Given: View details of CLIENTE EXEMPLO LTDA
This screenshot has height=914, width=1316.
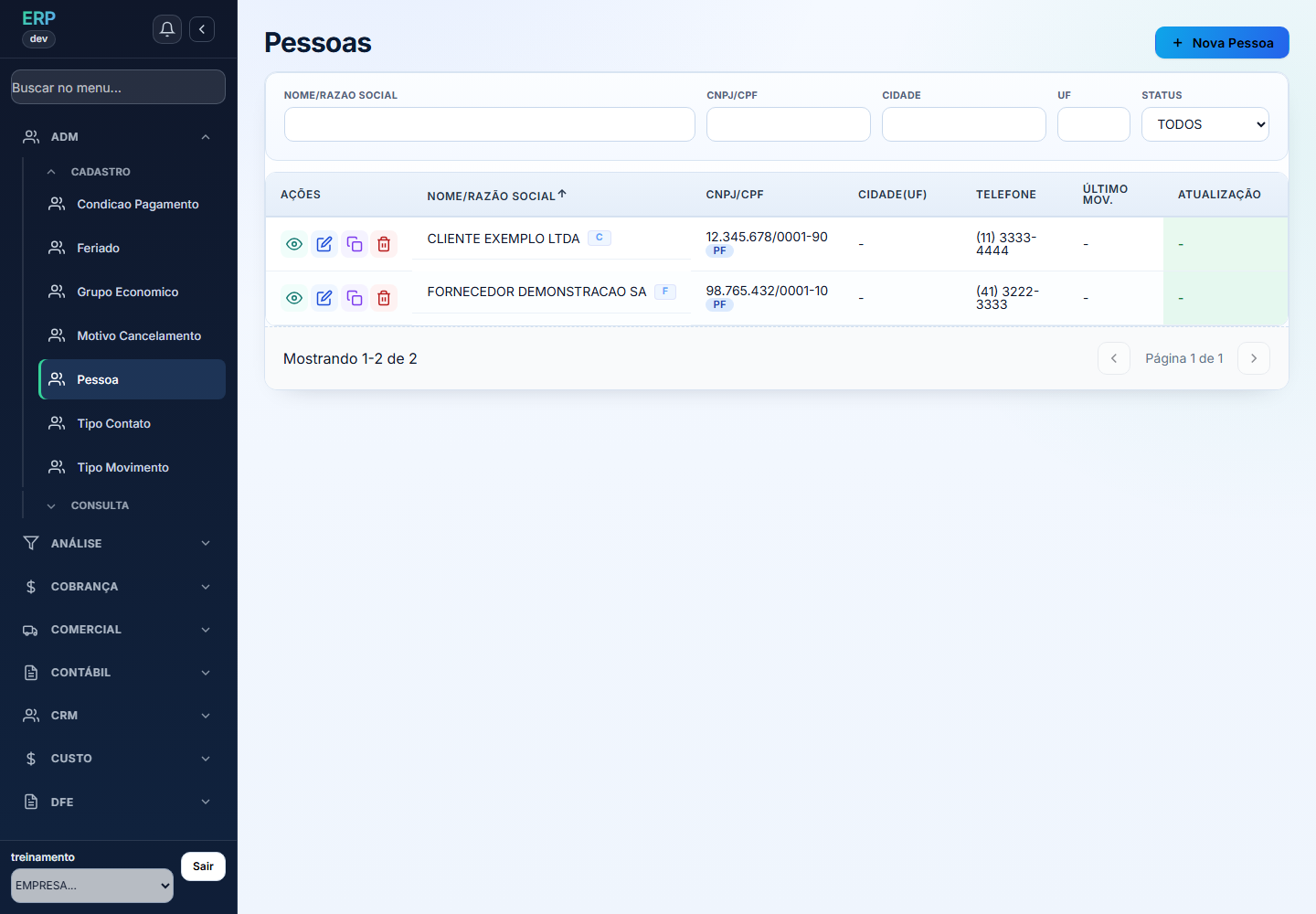Looking at the screenshot, I should (x=294, y=244).
